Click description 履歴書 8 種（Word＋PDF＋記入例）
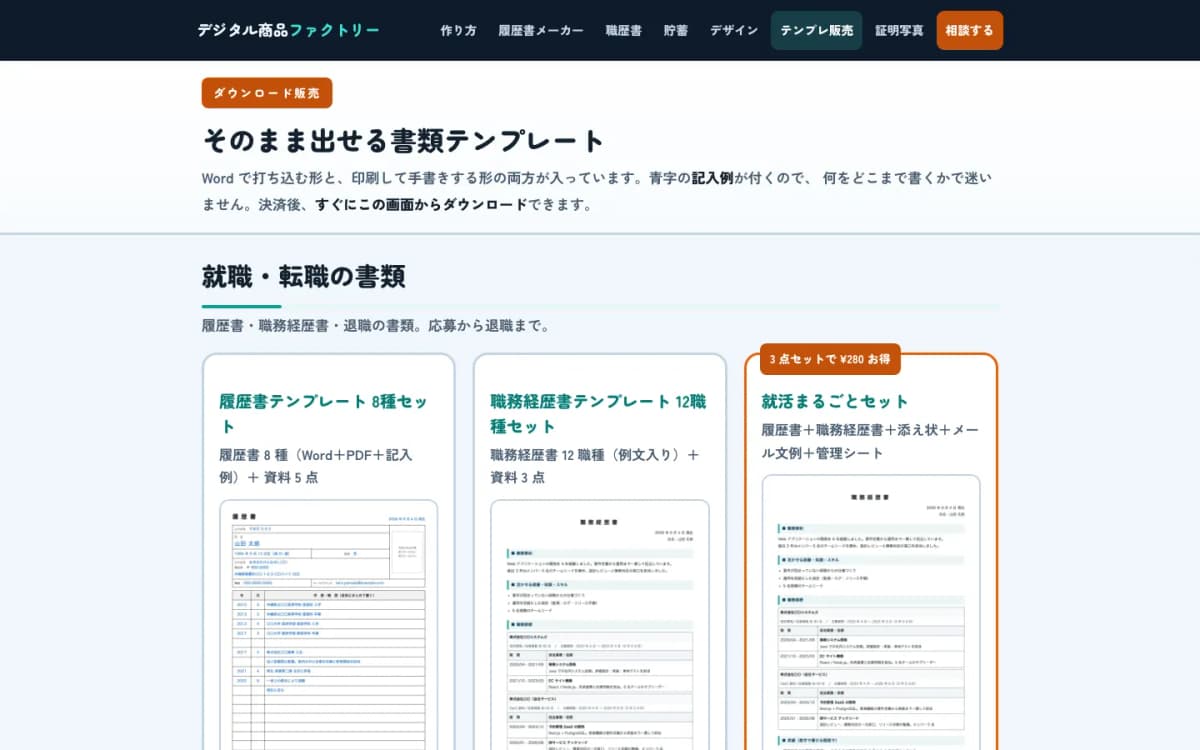Screen dimensions: 1200x750 click(316, 466)
